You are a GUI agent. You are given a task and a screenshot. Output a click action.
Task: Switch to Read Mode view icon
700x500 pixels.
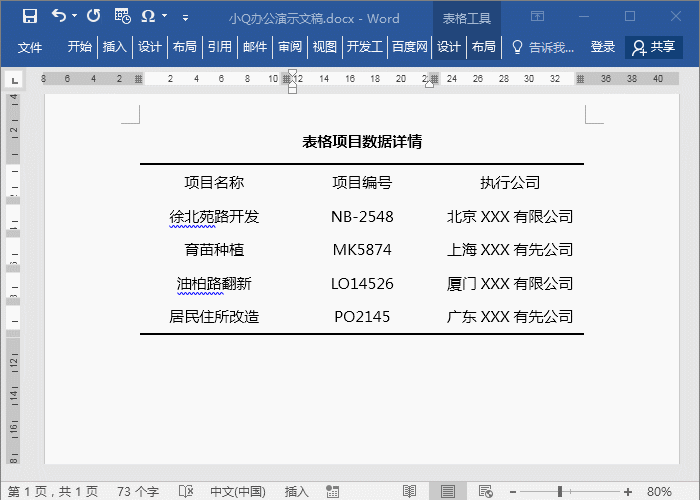[409, 492]
